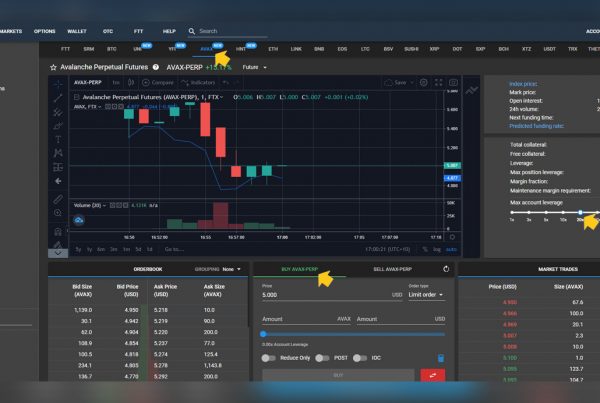The height and width of the screenshot is (403, 600).
Task: Select the zoom in tool on chart
Action: point(58,213)
